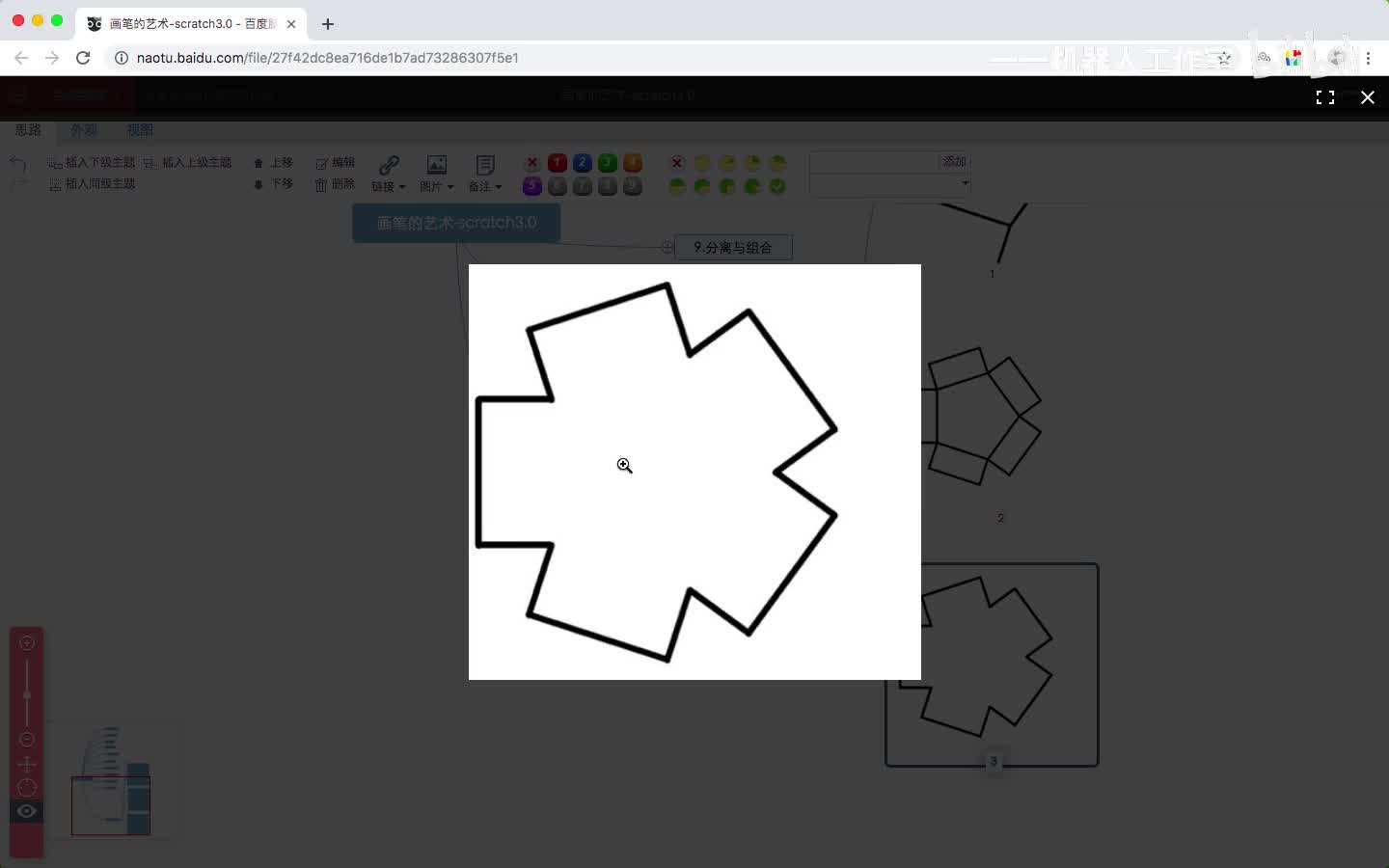The width and height of the screenshot is (1389, 868).
Task: Set priority 5 purple badge
Action: 532,186
